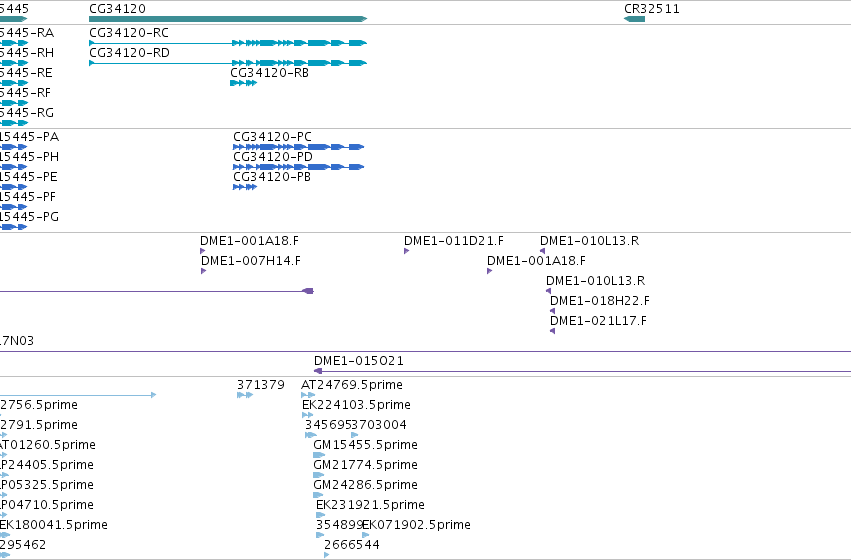Open transcript label CG34120-RD
The height and width of the screenshot is (560, 851).
[x=129, y=53]
